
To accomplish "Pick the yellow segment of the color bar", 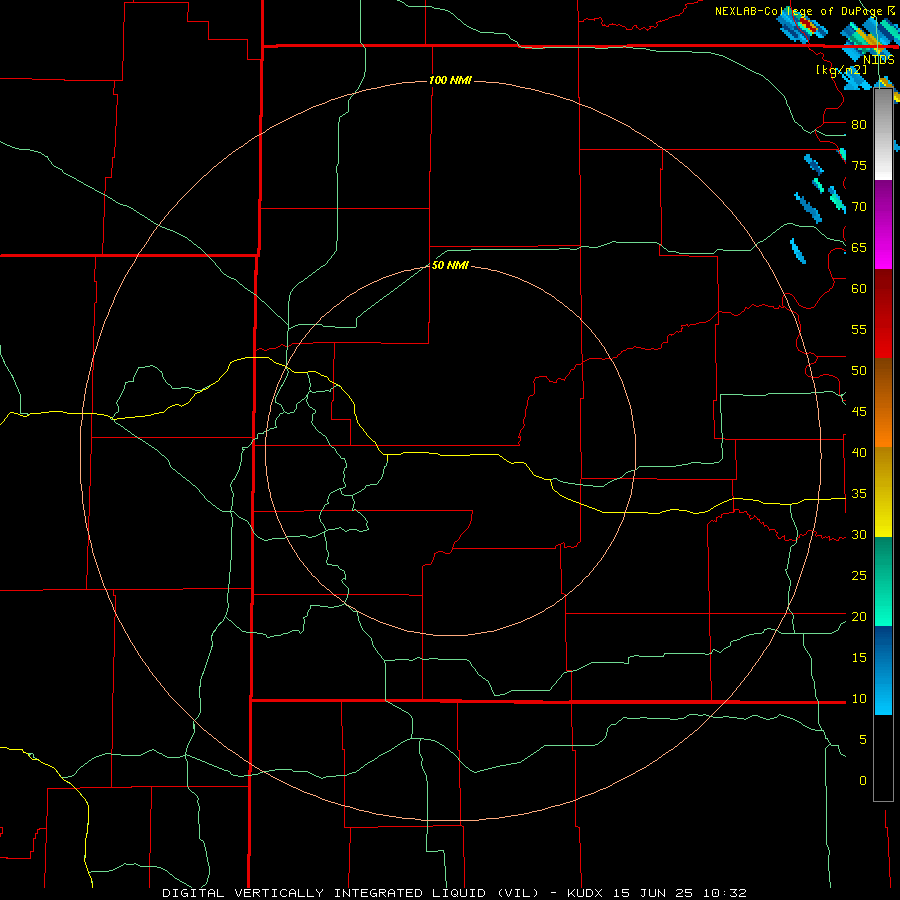I will 883,492.
